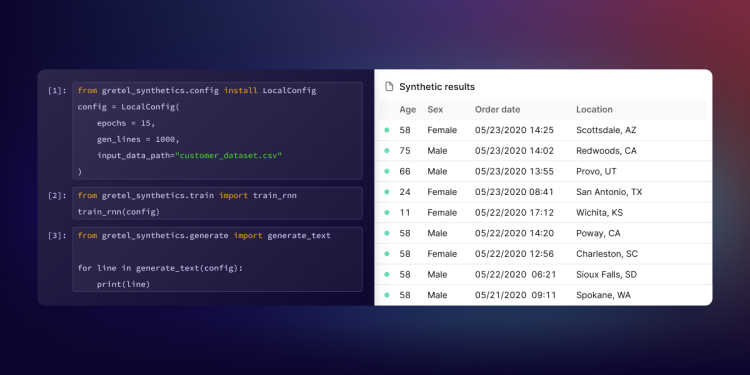Focus notebook cell [2] with train_rnn code
The image size is (750, 375).
click(217, 203)
